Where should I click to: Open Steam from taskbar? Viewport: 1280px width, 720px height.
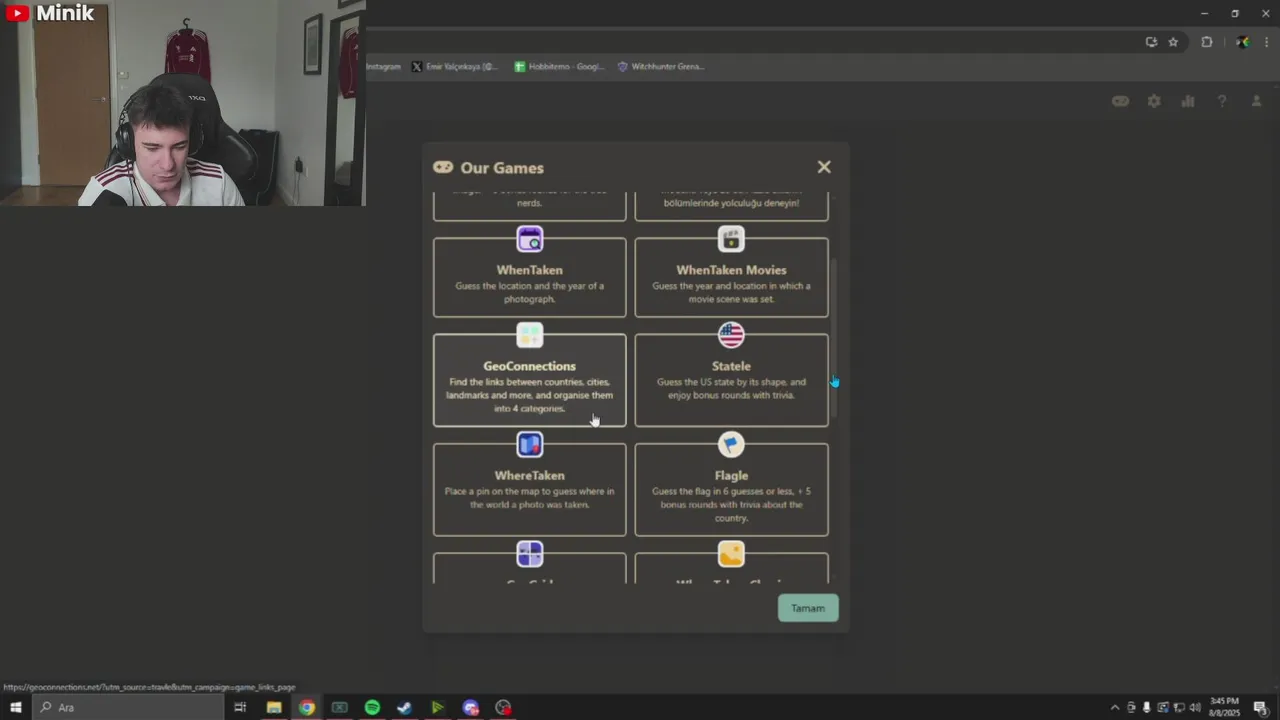pos(404,707)
